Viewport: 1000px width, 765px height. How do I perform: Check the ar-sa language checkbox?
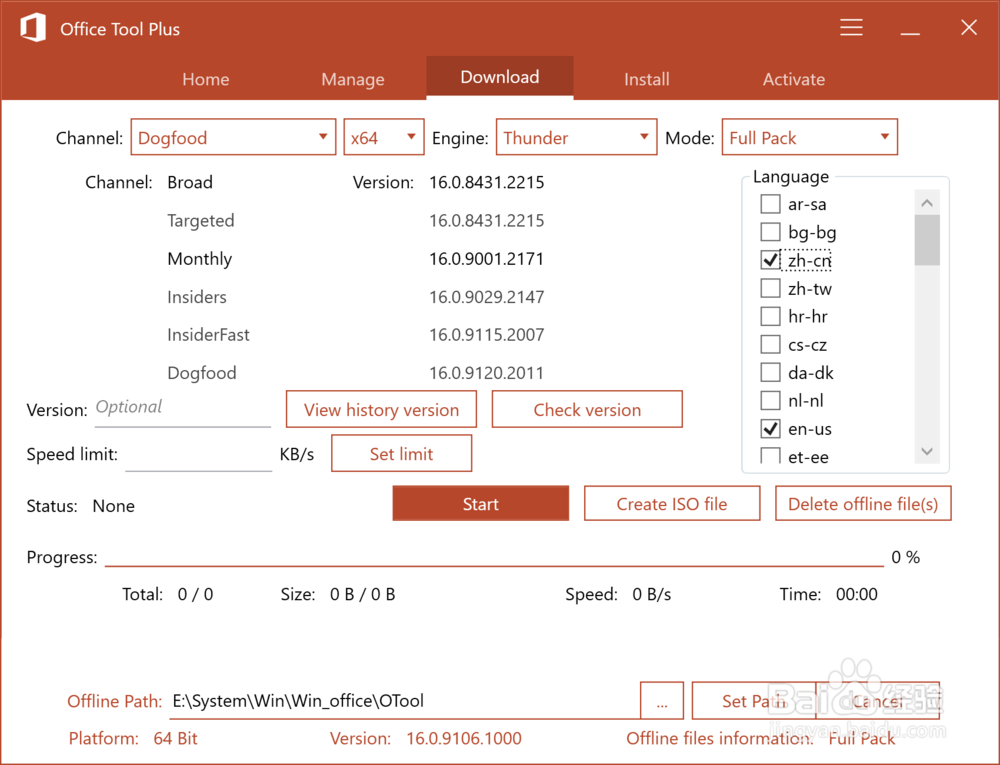(x=770, y=204)
